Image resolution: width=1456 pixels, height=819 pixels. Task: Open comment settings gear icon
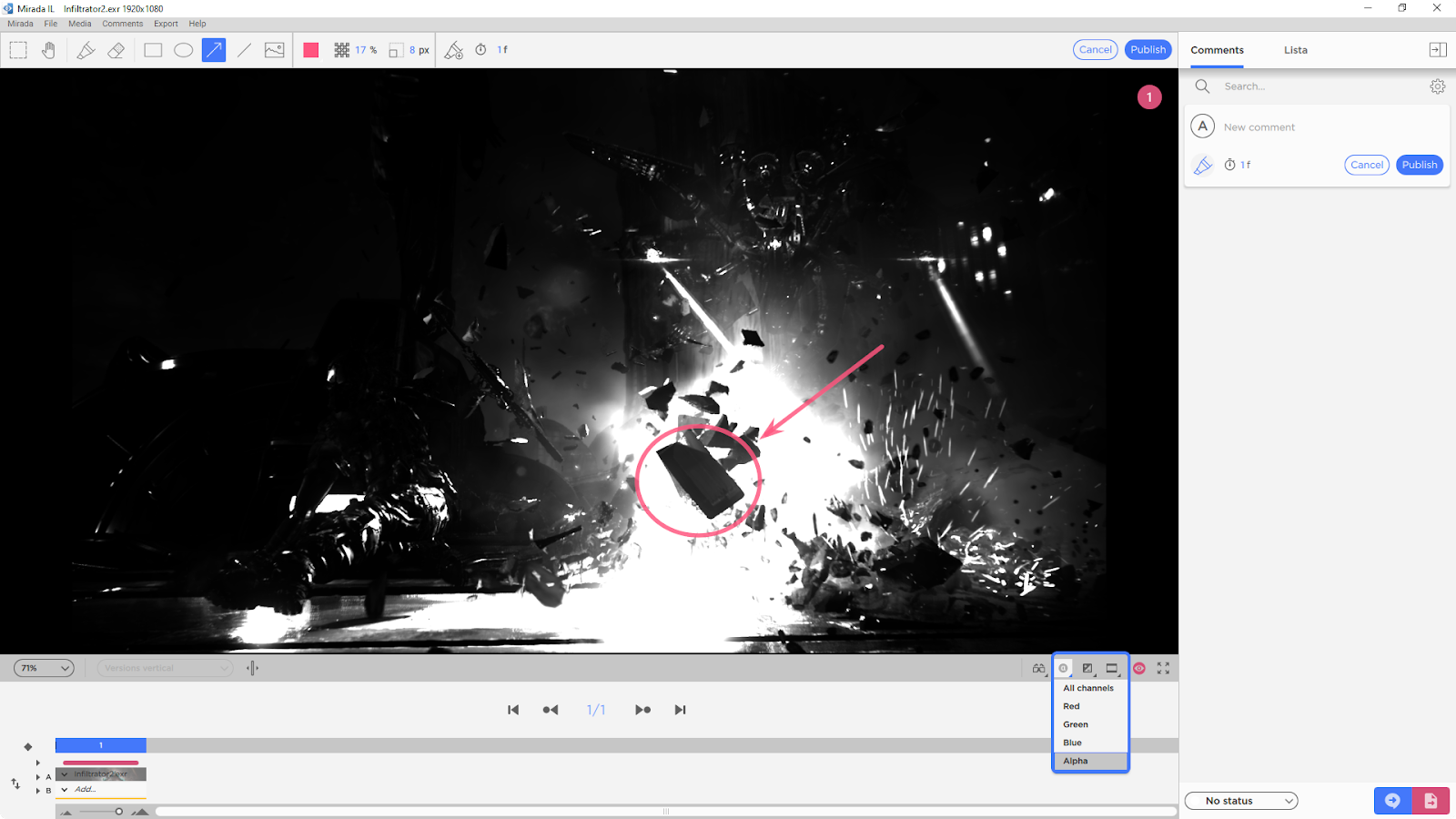[x=1438, y=86]
